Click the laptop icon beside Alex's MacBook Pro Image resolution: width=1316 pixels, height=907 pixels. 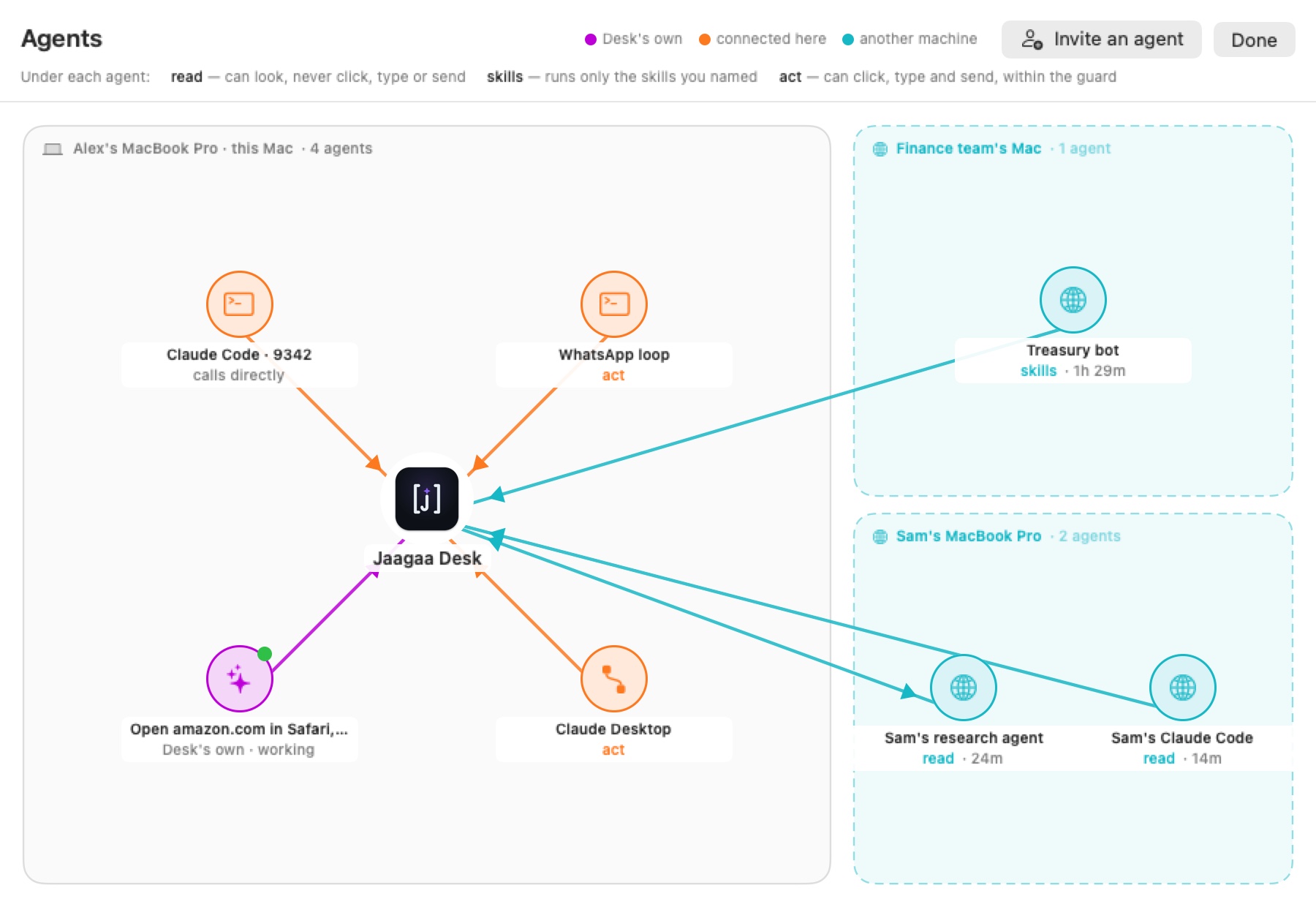53,149
